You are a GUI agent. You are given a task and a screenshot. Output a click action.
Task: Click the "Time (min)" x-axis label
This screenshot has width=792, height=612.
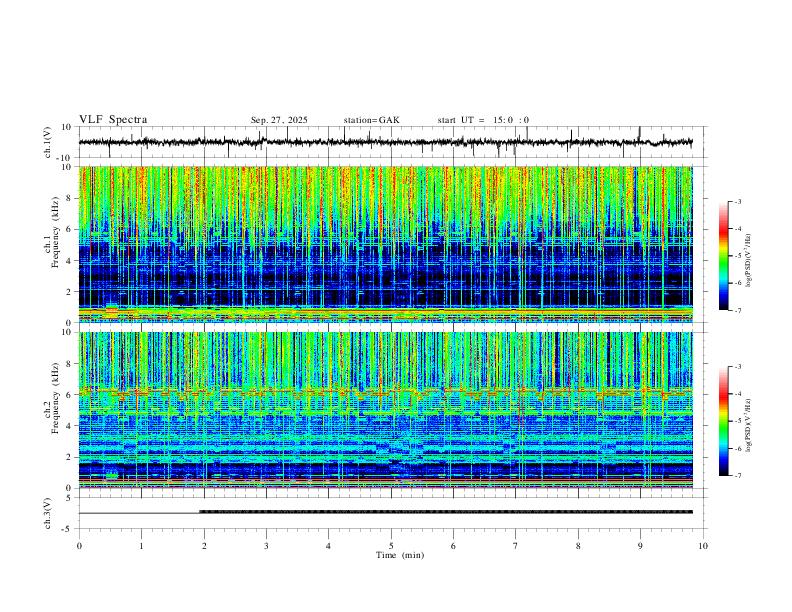click(400, 555)
